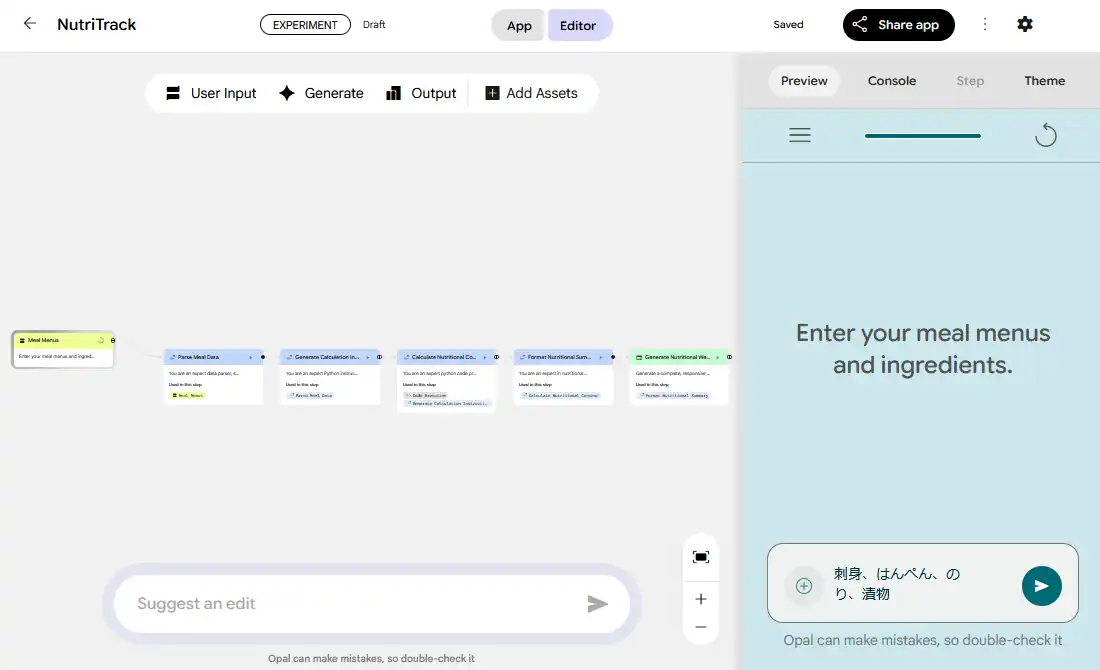
Task: Open the Console tab
Action: click(891, 81)
